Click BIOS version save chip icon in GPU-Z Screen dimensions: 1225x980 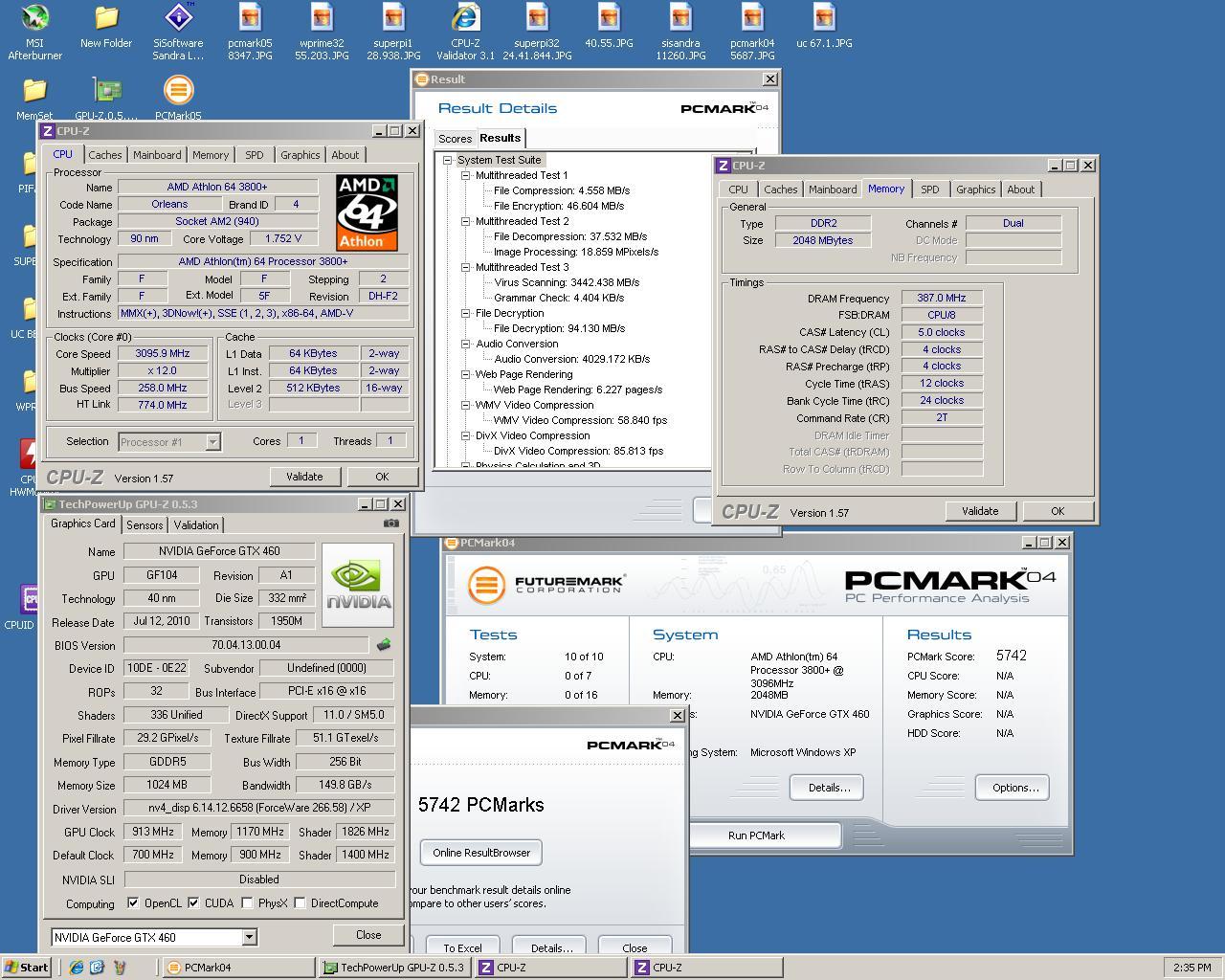tap(384, 645)
